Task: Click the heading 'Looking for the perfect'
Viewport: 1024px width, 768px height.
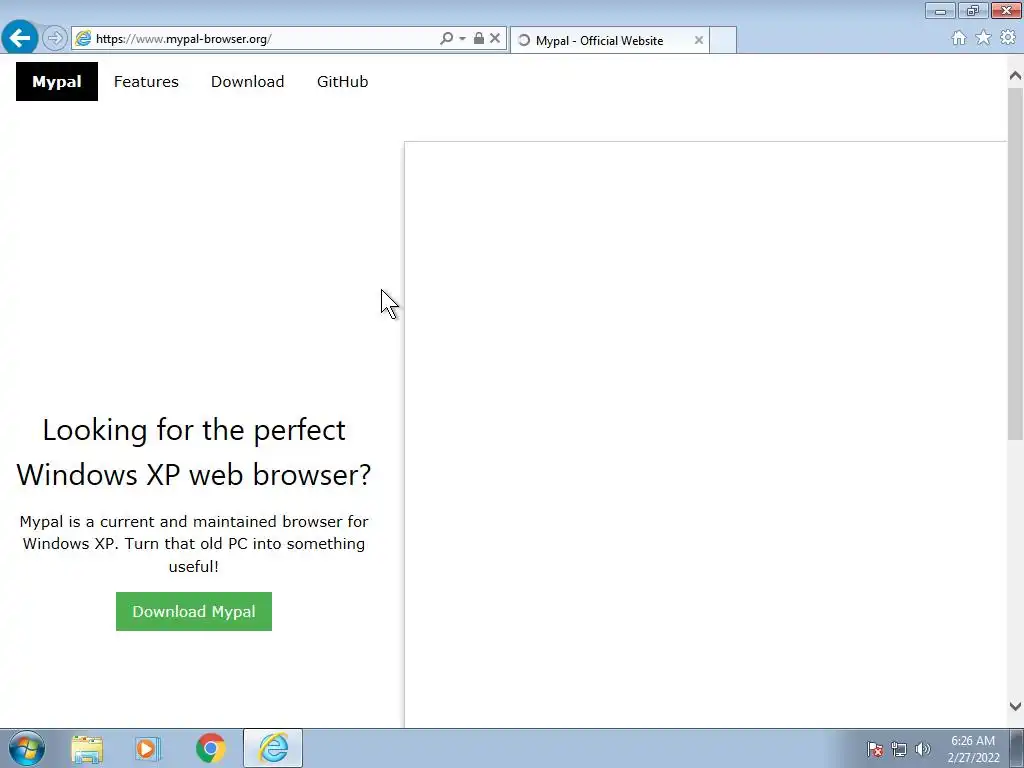Action: pos(194,430)
